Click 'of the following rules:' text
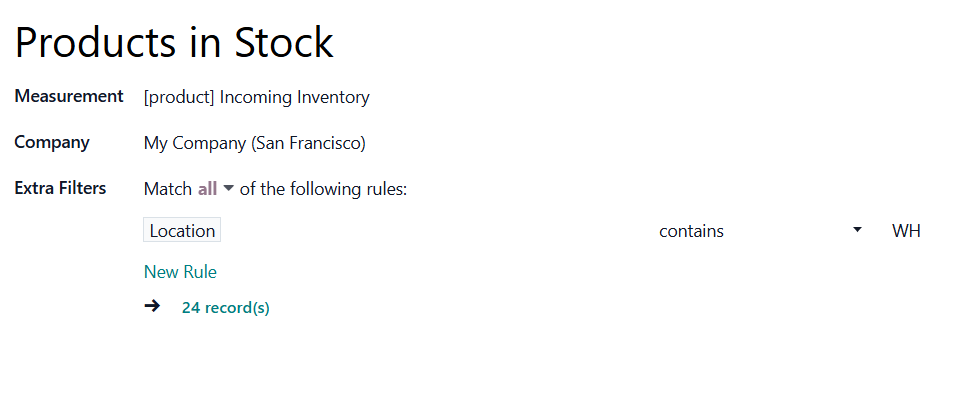979x413 pixels. tap(323, 188)
